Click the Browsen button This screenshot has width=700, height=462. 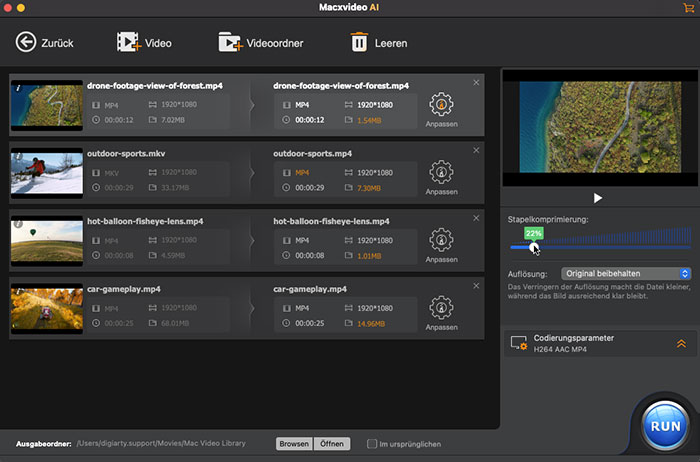(x=294, y=444)
